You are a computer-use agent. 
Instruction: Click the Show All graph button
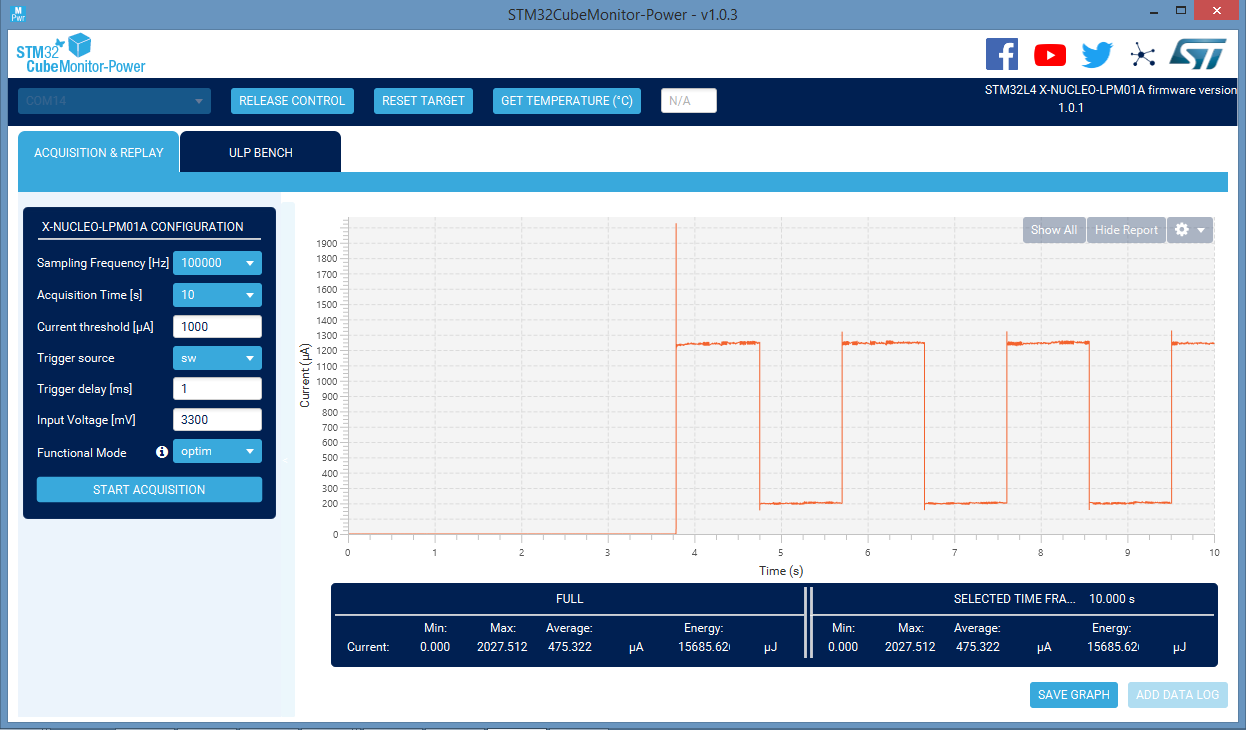click(x=1054, y=230)
